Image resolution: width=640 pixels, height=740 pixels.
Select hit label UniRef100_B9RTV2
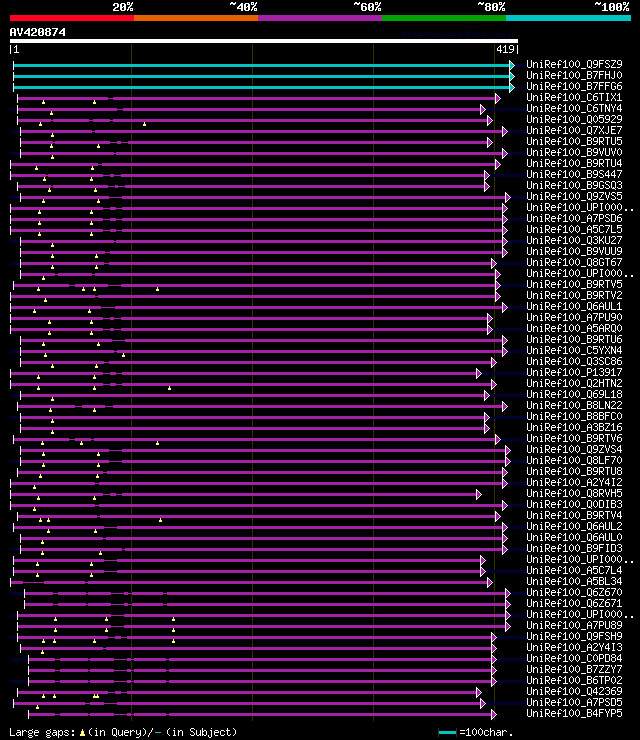tap(574, 295)
